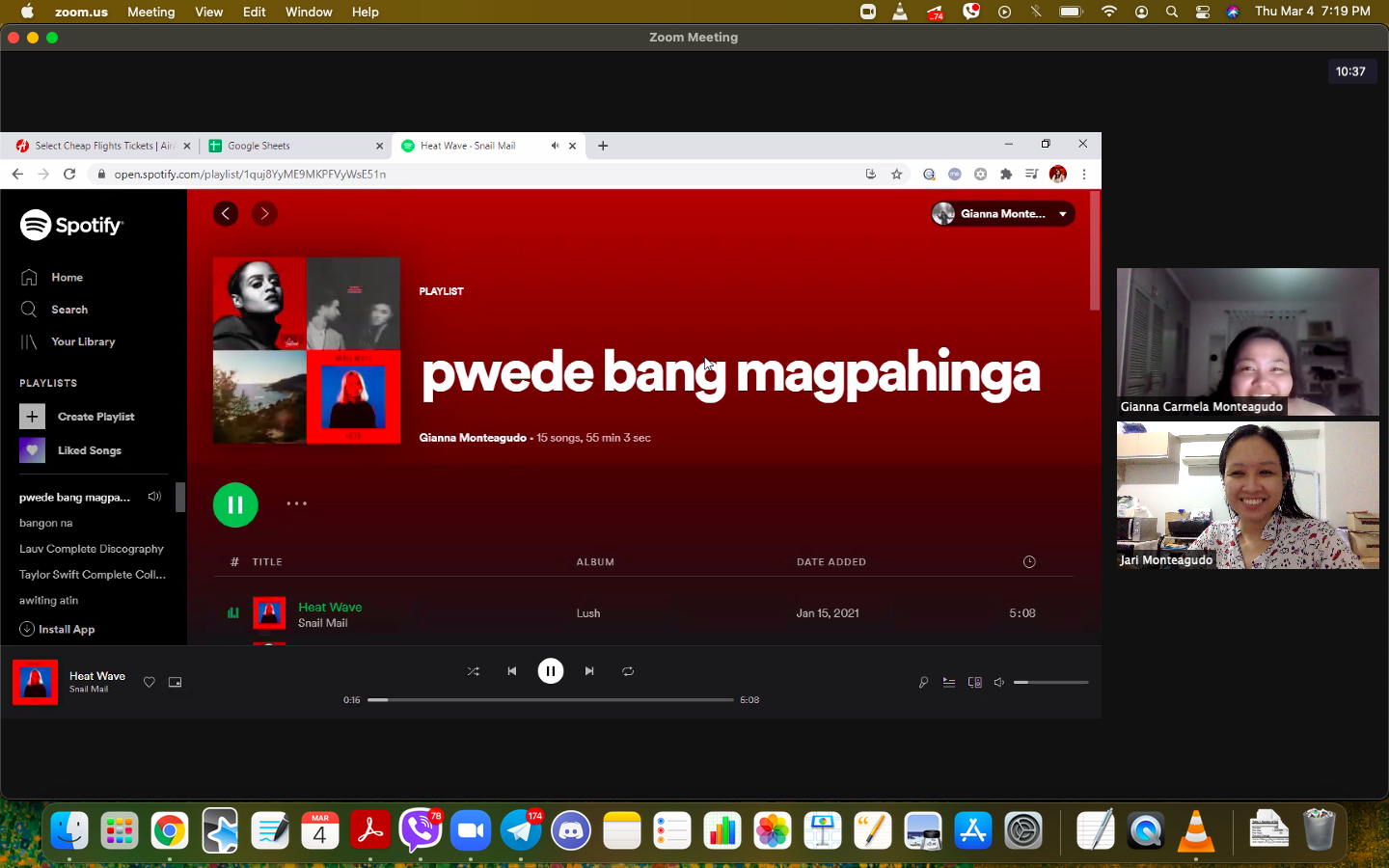Enable picture-in-picture beside Heat Wave title

tap(175, 682)
